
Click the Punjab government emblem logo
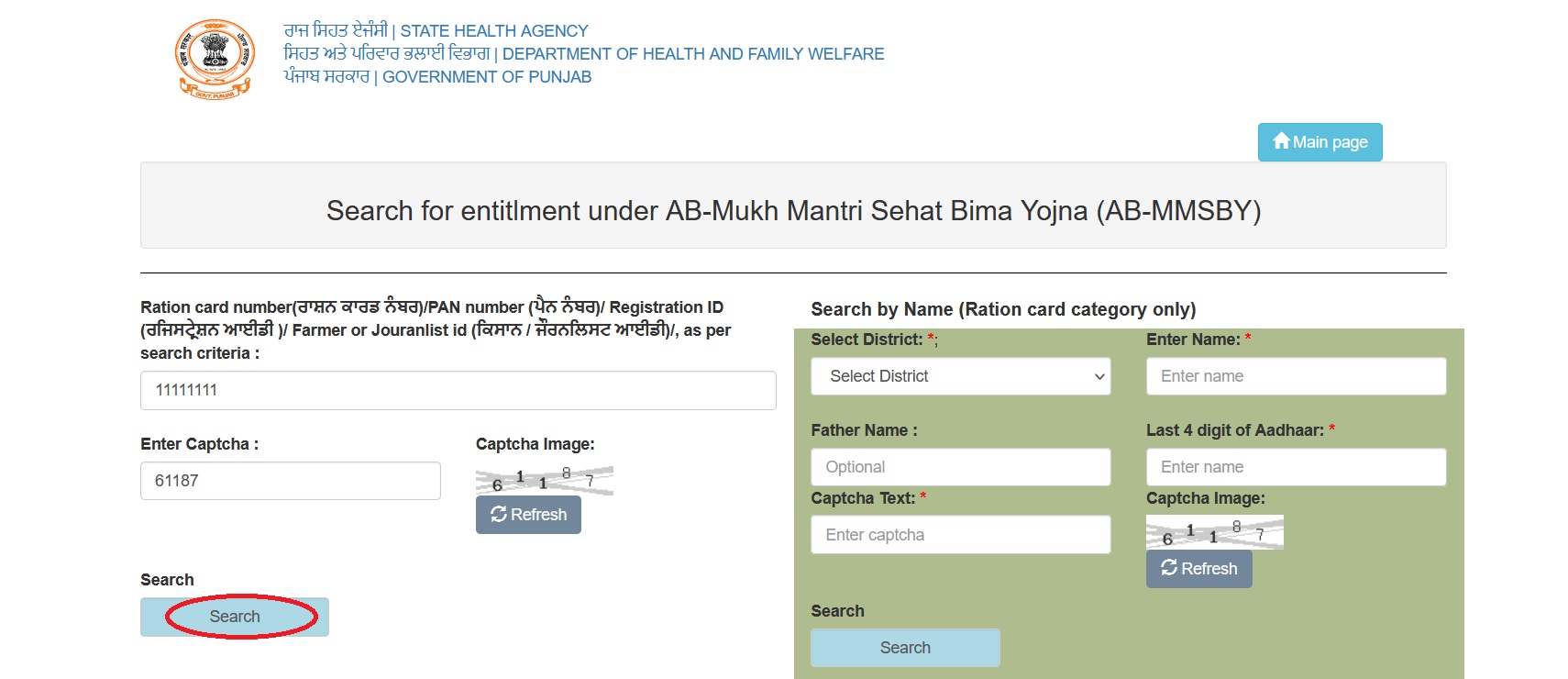215,59
